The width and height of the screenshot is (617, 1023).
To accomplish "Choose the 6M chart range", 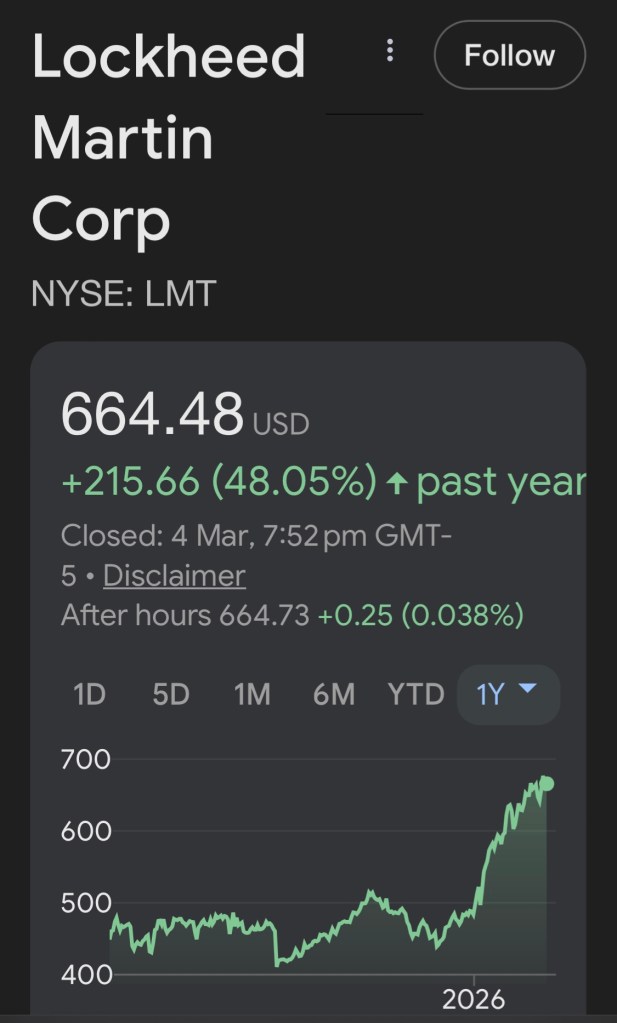I will tap(334, 694).
